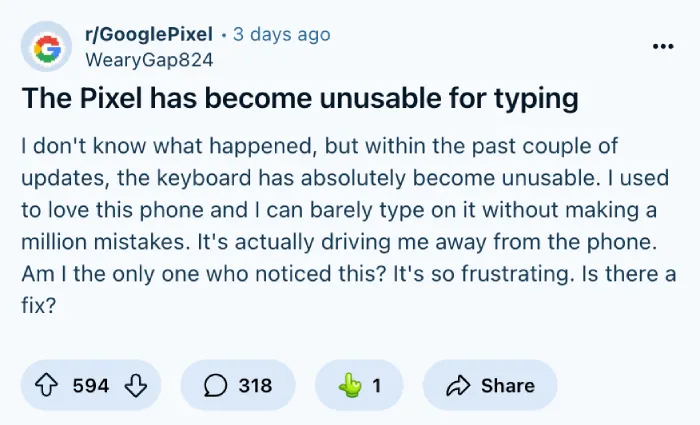The width and height of the screenshot is (700, 425).
Task: Give an award with the thumbs-up icon
Action: coord(350,385)
